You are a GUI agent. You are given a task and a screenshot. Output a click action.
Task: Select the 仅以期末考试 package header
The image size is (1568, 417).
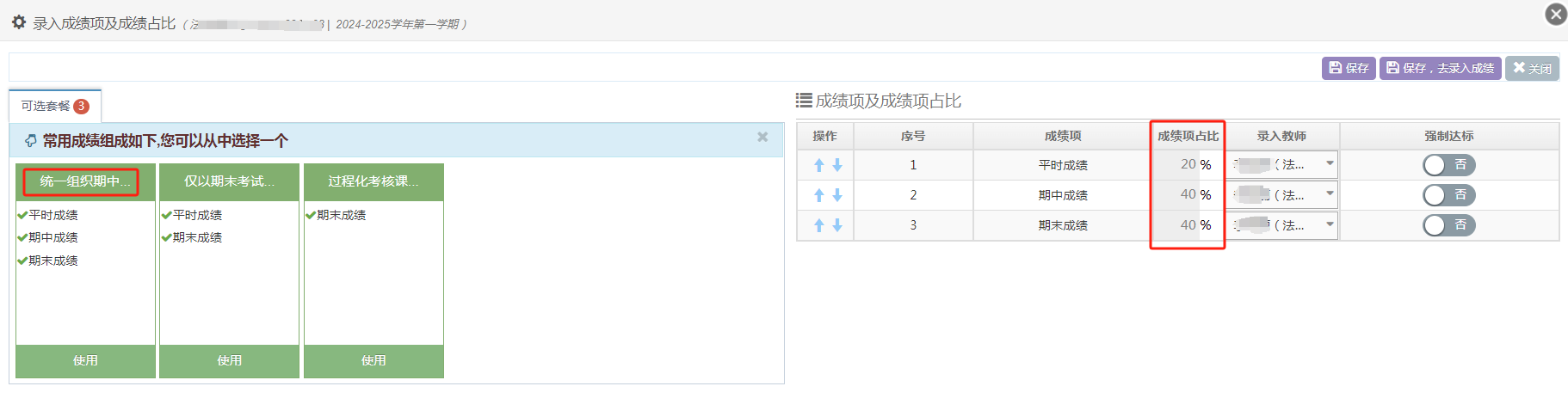pos(229,181)
